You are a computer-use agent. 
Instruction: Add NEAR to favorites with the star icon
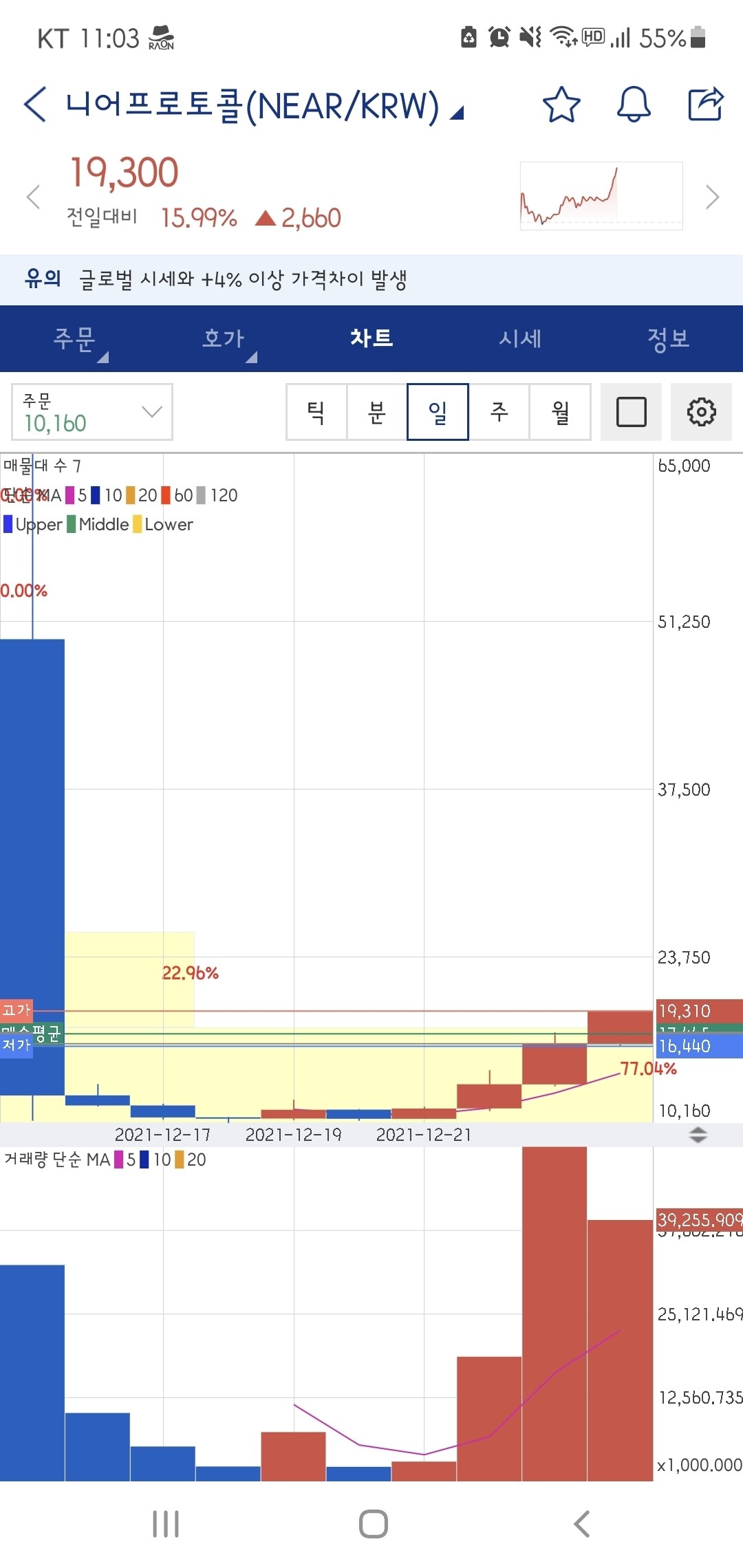coord(561,105)
